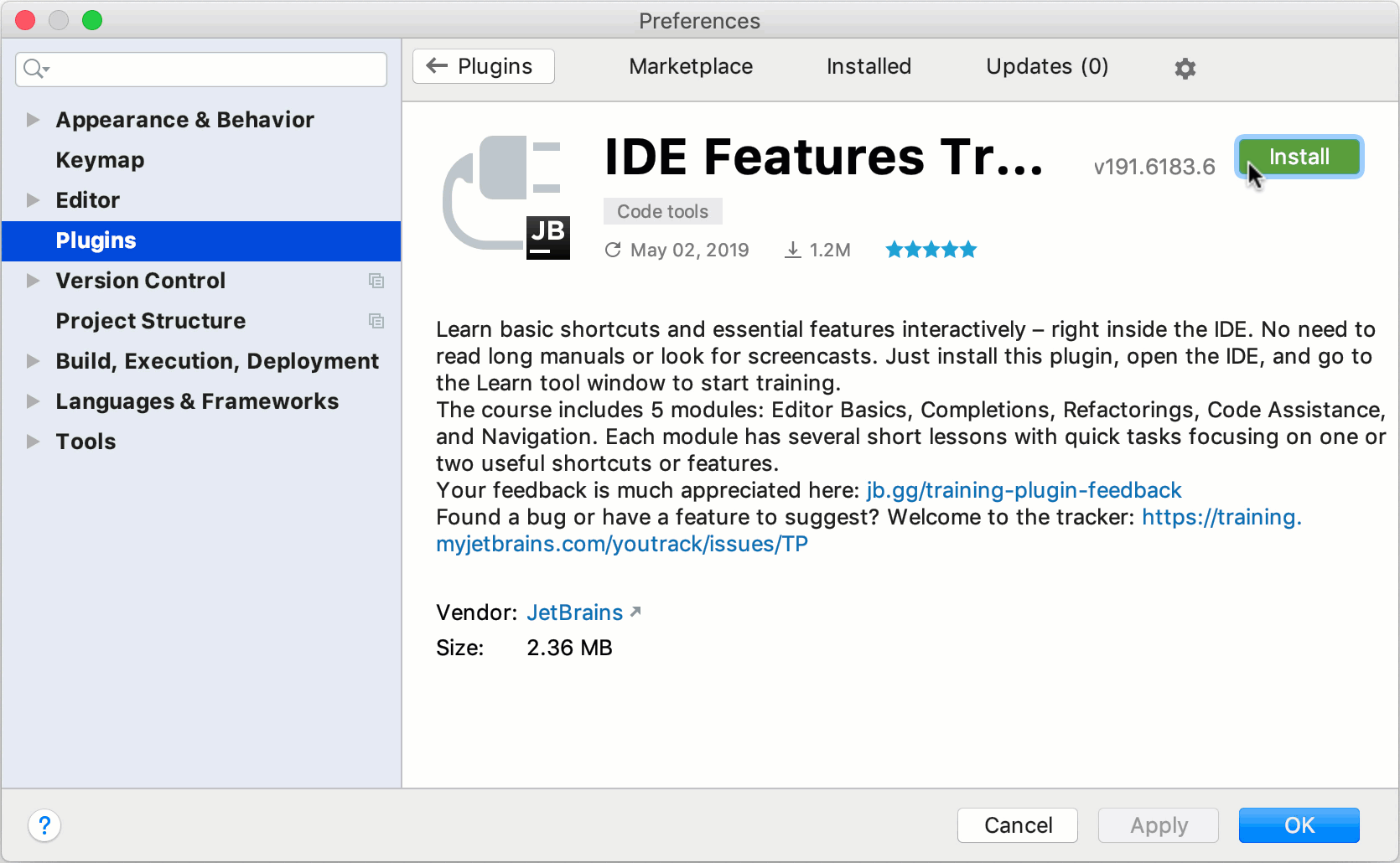Select Version Control label

point(141,281)
